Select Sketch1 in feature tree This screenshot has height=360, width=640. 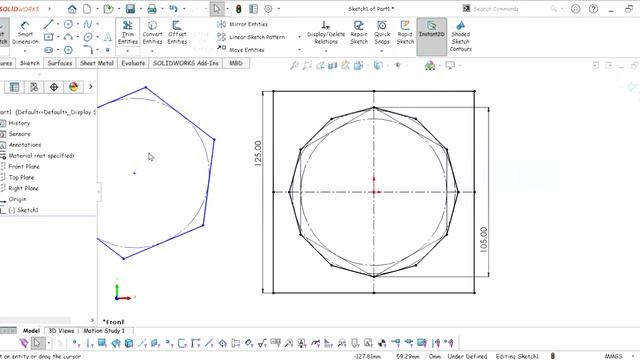23,210
